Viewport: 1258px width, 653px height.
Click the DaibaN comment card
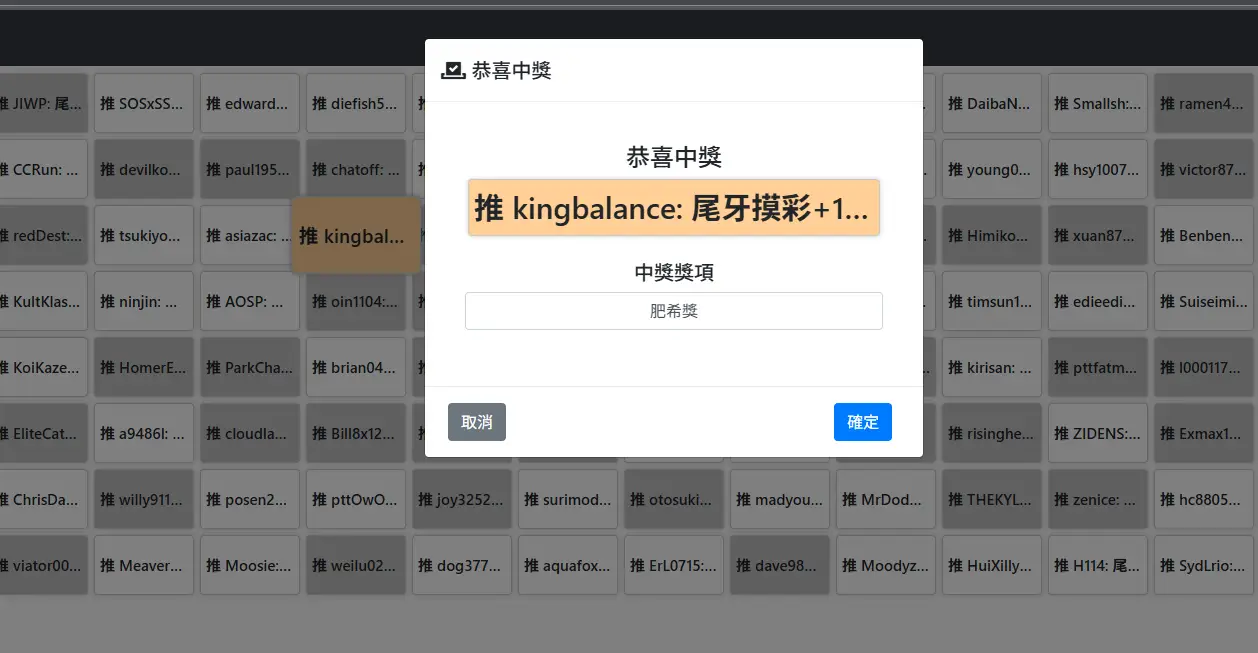[x=991, y=103]
